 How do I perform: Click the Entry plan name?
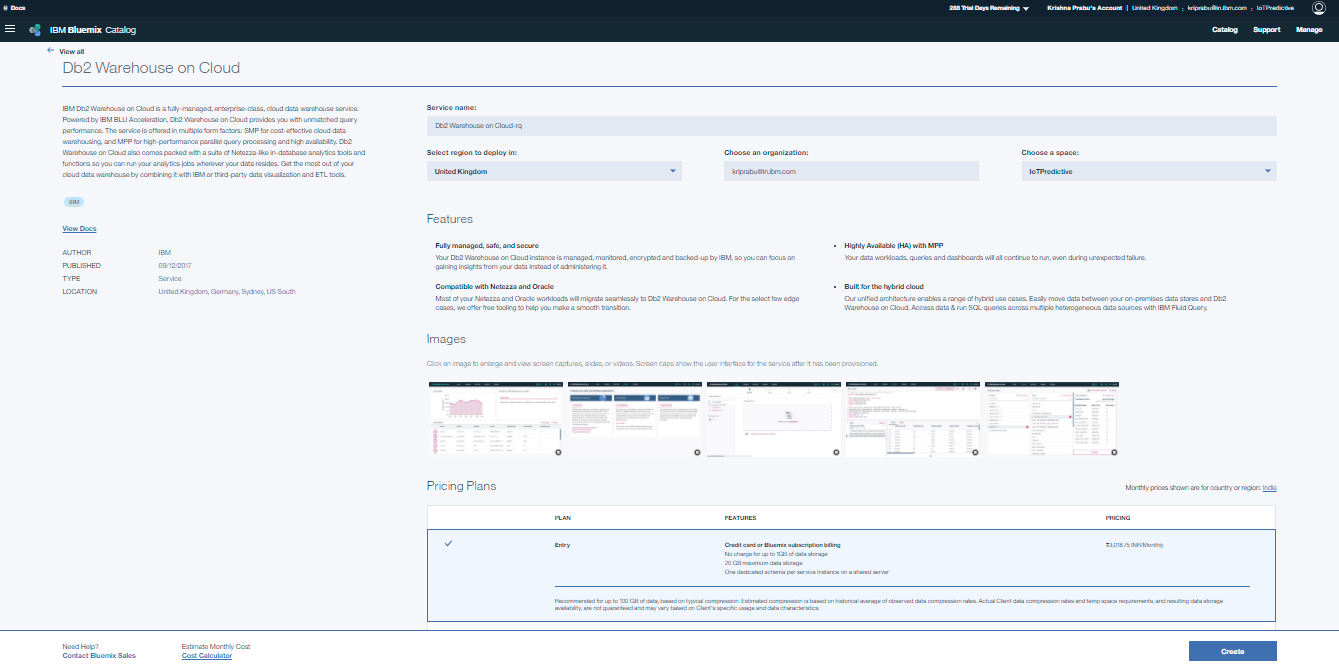coord(562,545)
